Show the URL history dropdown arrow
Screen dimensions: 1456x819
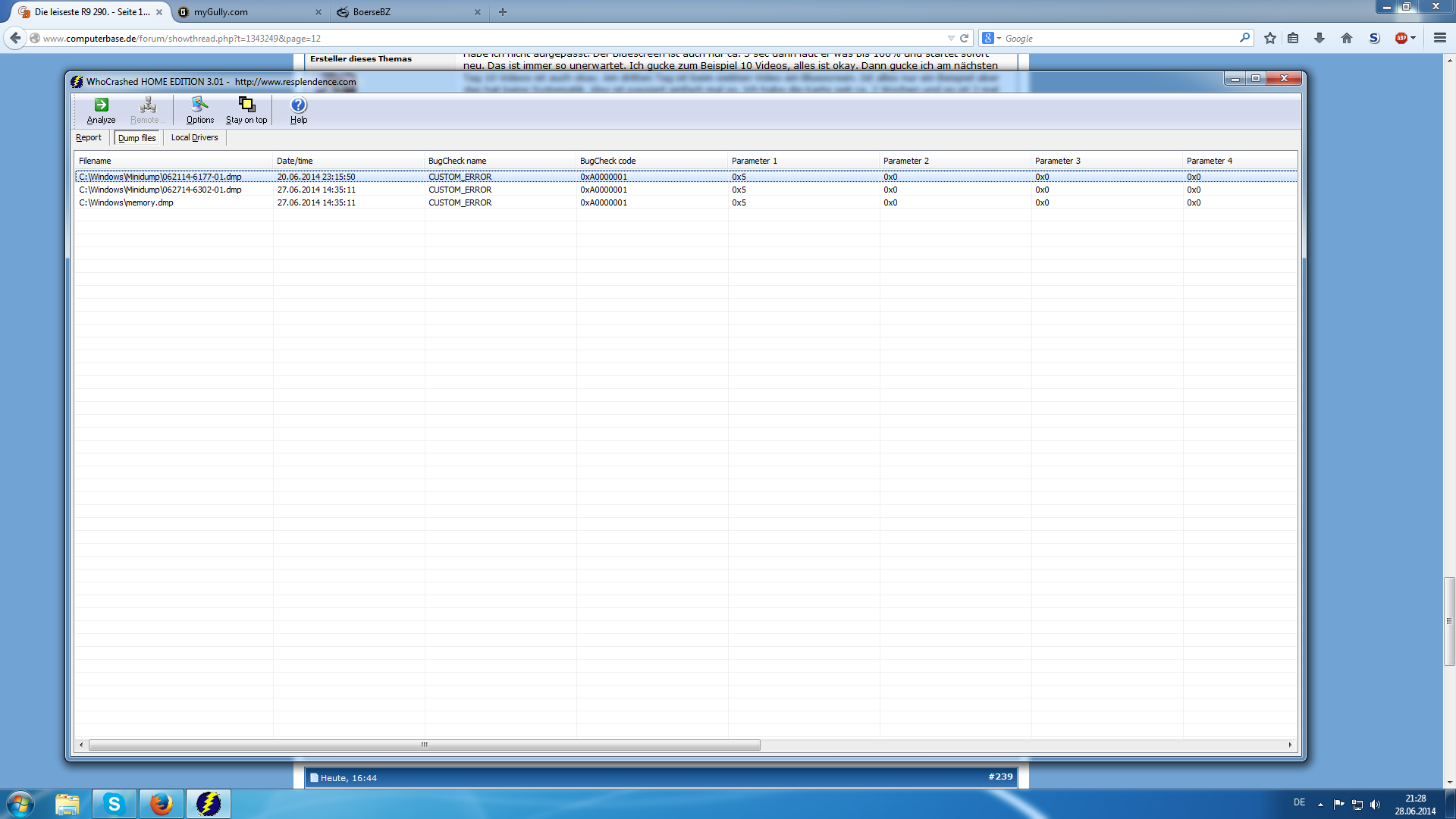(951, 38)
